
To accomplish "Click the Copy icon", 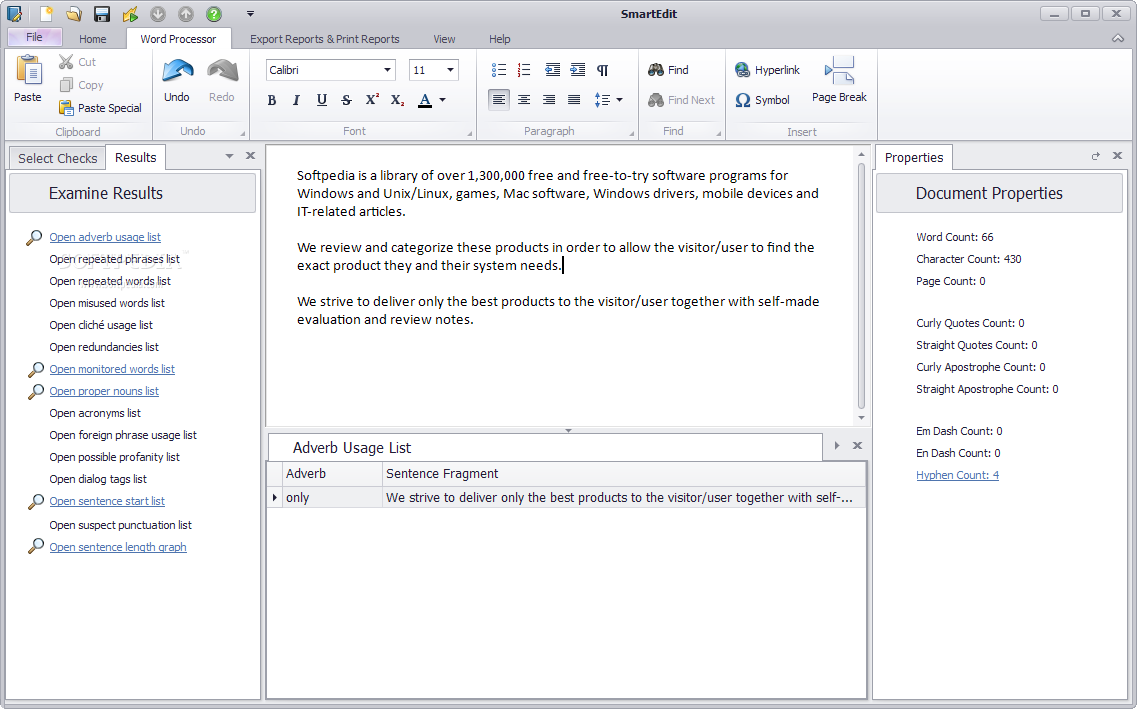I will 66,85.
